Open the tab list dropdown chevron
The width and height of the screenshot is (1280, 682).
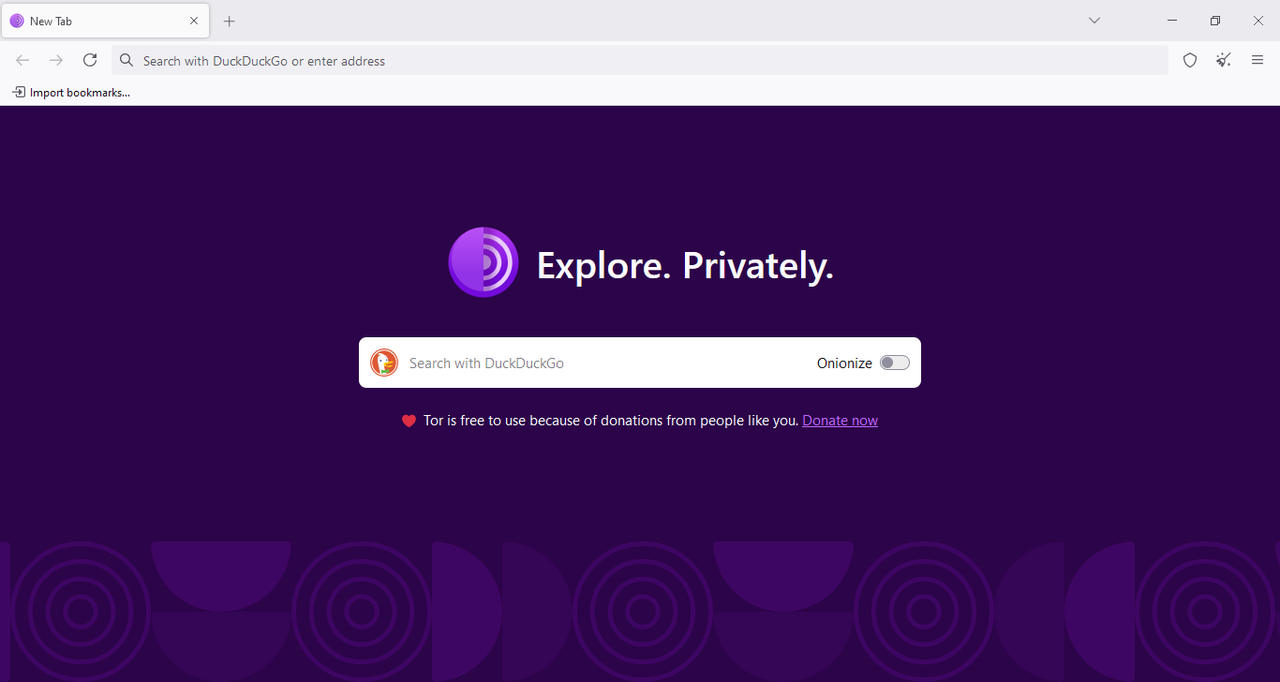(x=1094, y=20)
